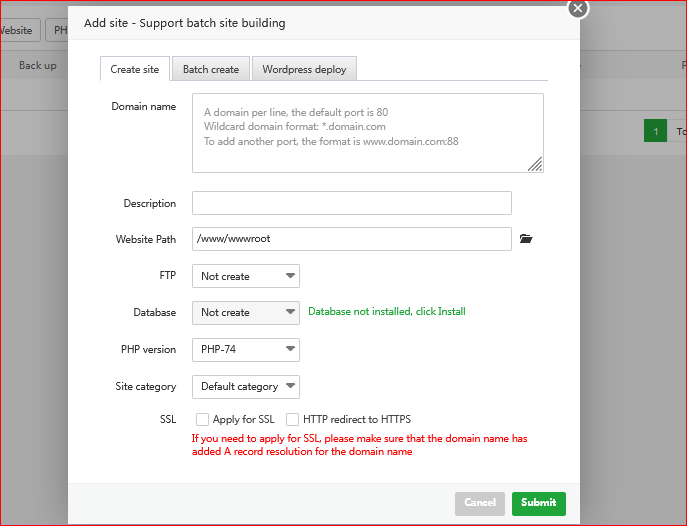The width and height of the screenshot is (687, 526).
Task: Close the Add site dialog with X
Action: [x=578, y=8]
